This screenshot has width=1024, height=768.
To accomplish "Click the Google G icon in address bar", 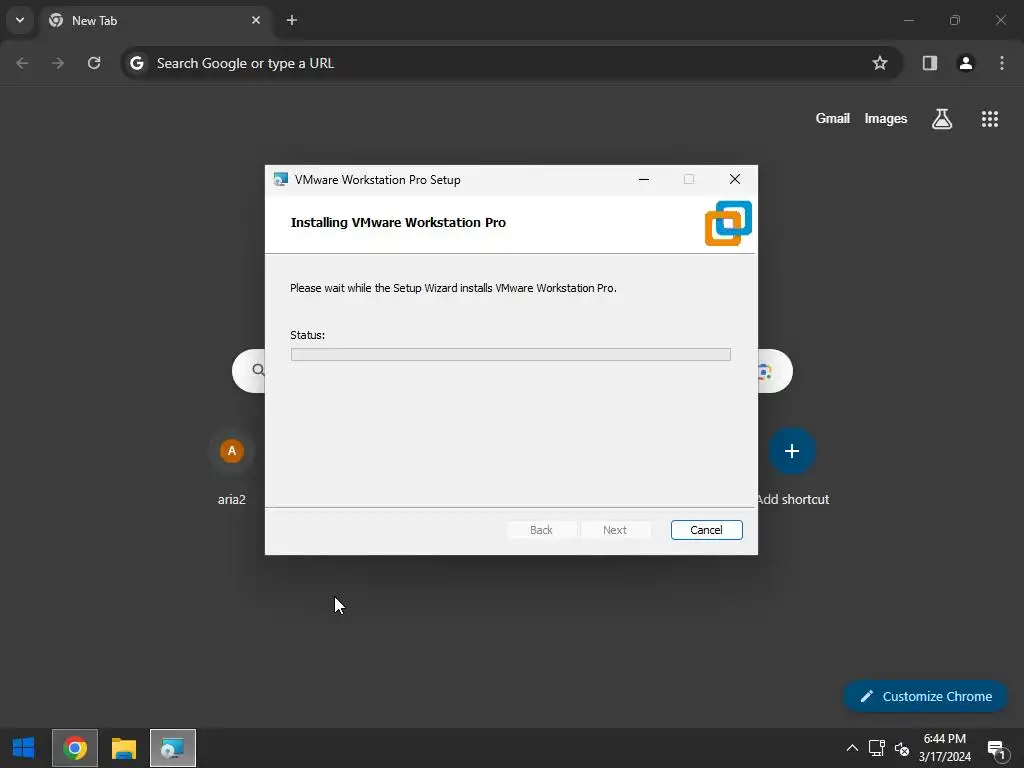I will point(136,63).
